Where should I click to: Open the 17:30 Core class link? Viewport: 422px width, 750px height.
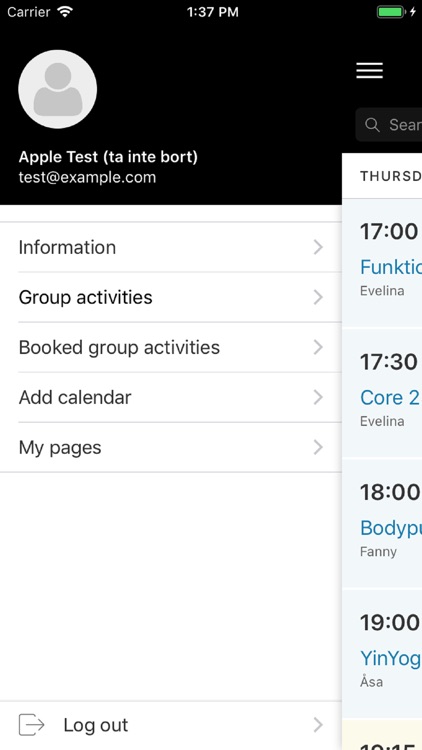tap(390, 397)
